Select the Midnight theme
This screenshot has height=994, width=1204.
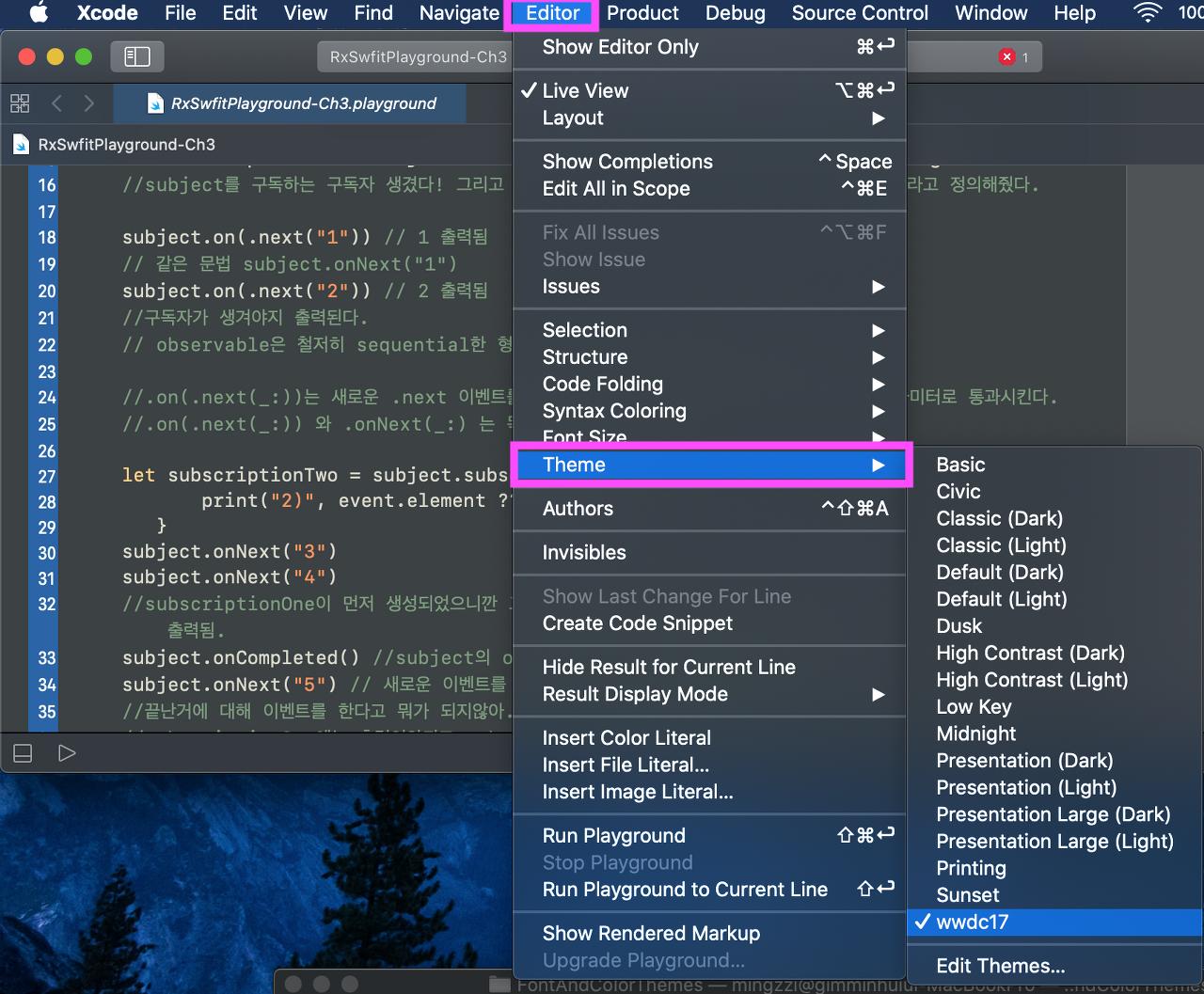click(x=1054, y=734)
